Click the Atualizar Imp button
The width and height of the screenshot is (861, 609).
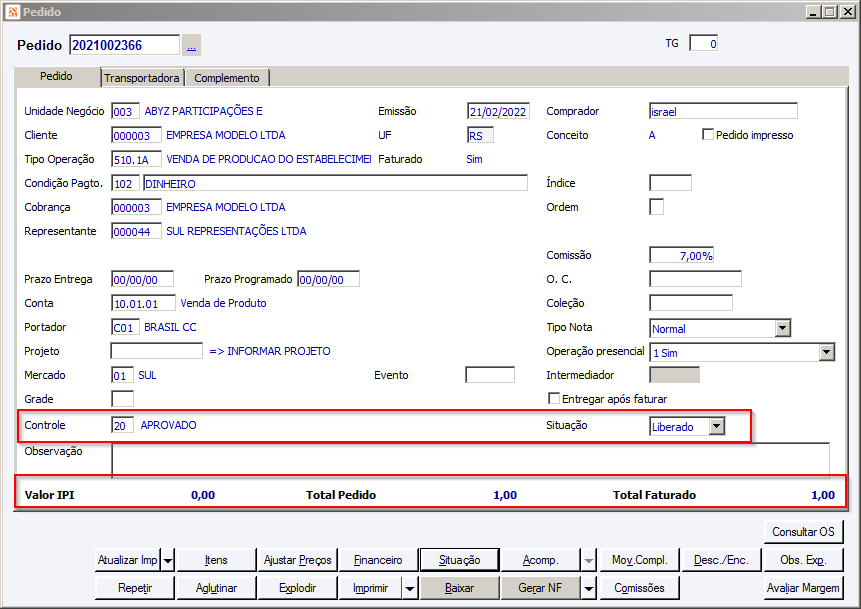pos(127,560)
